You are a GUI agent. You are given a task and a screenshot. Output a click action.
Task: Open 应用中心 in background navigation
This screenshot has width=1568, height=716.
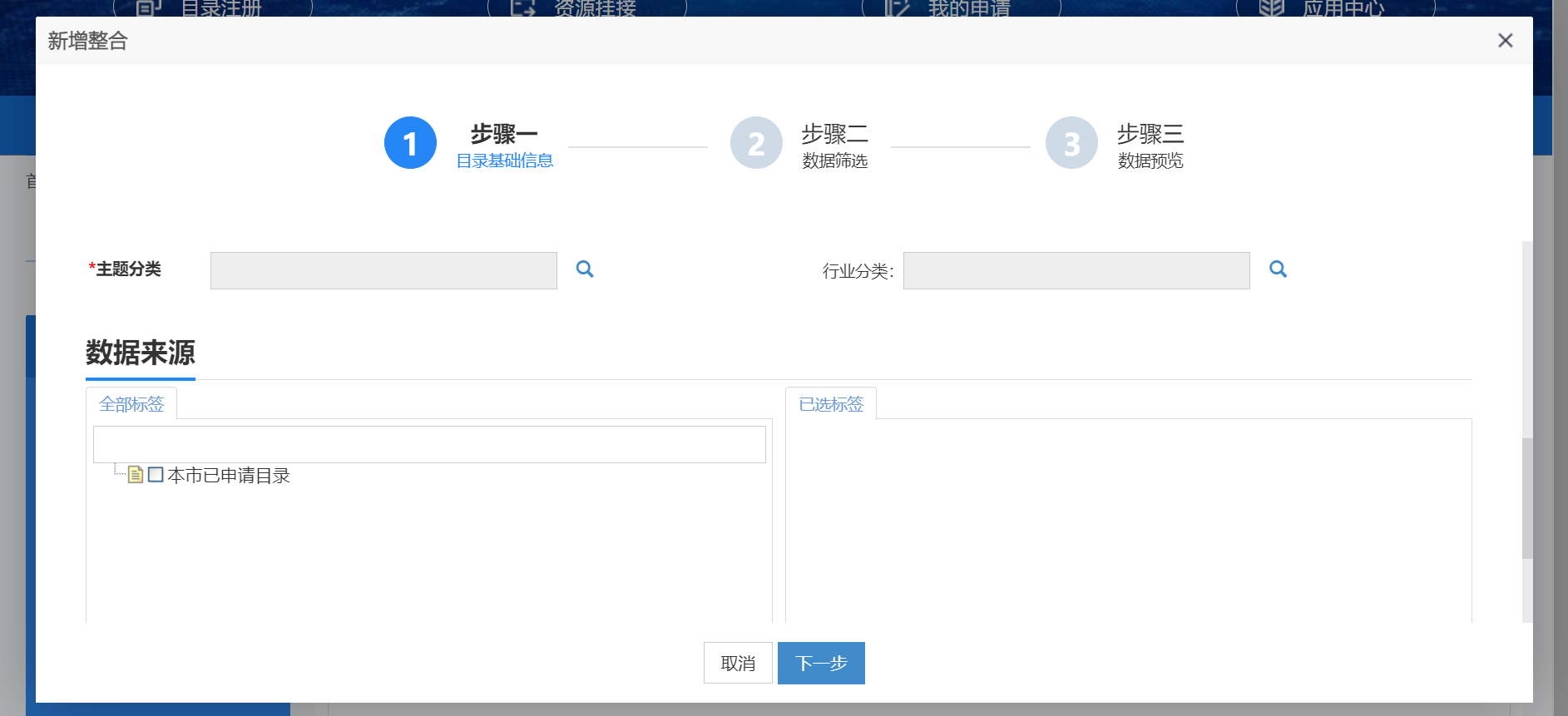click(x=1336, y=8)
